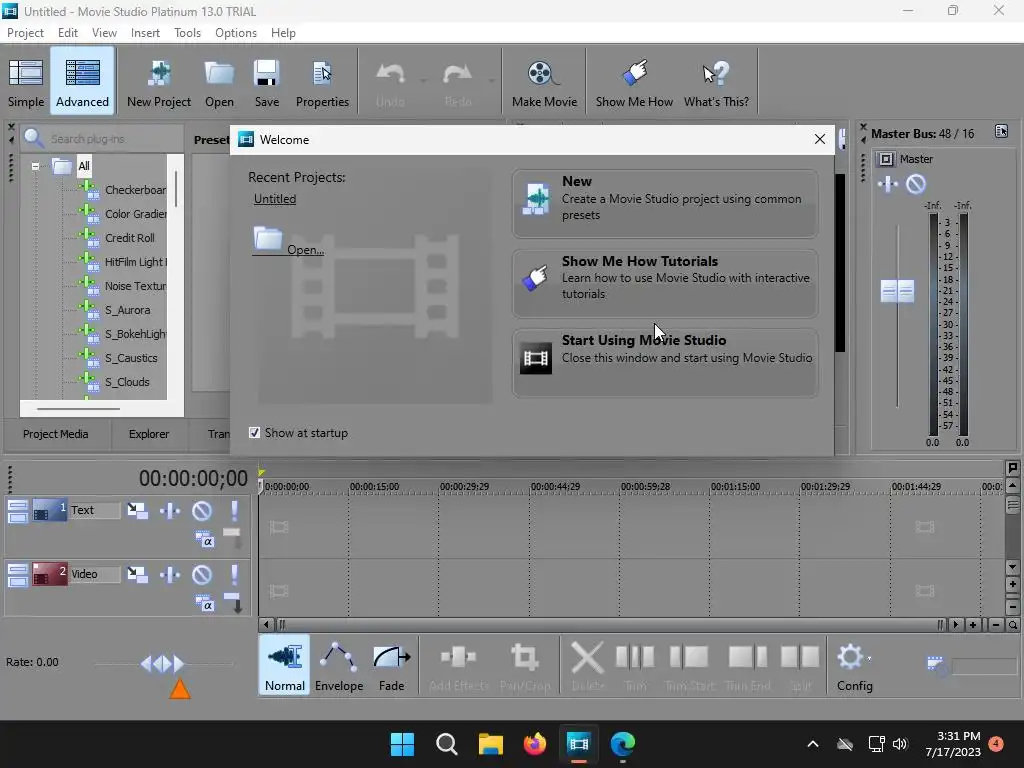The image size is (1024, 768).
Task: Switch to the Project Media tab
Action: tap(56, 434)
